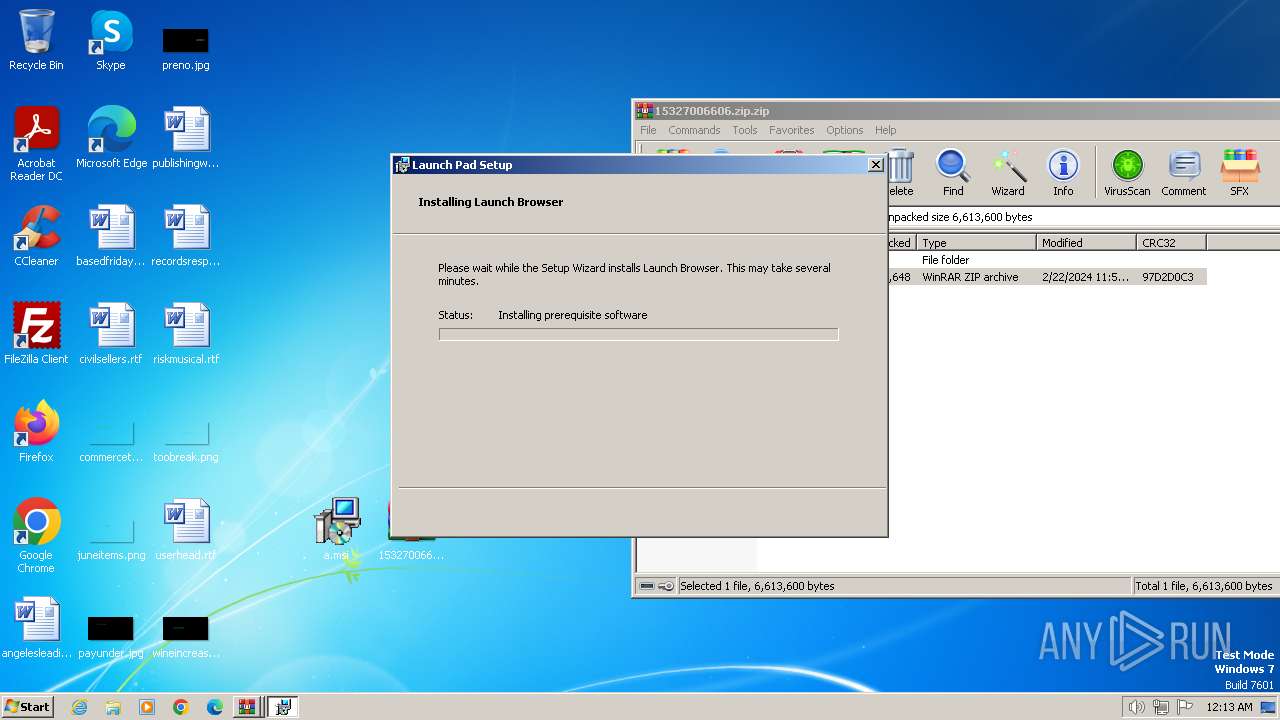Open Internet Explorer from taskbar
Image resolution: width=1280 pixels, height=720 pixels.
tap(80, 707)
